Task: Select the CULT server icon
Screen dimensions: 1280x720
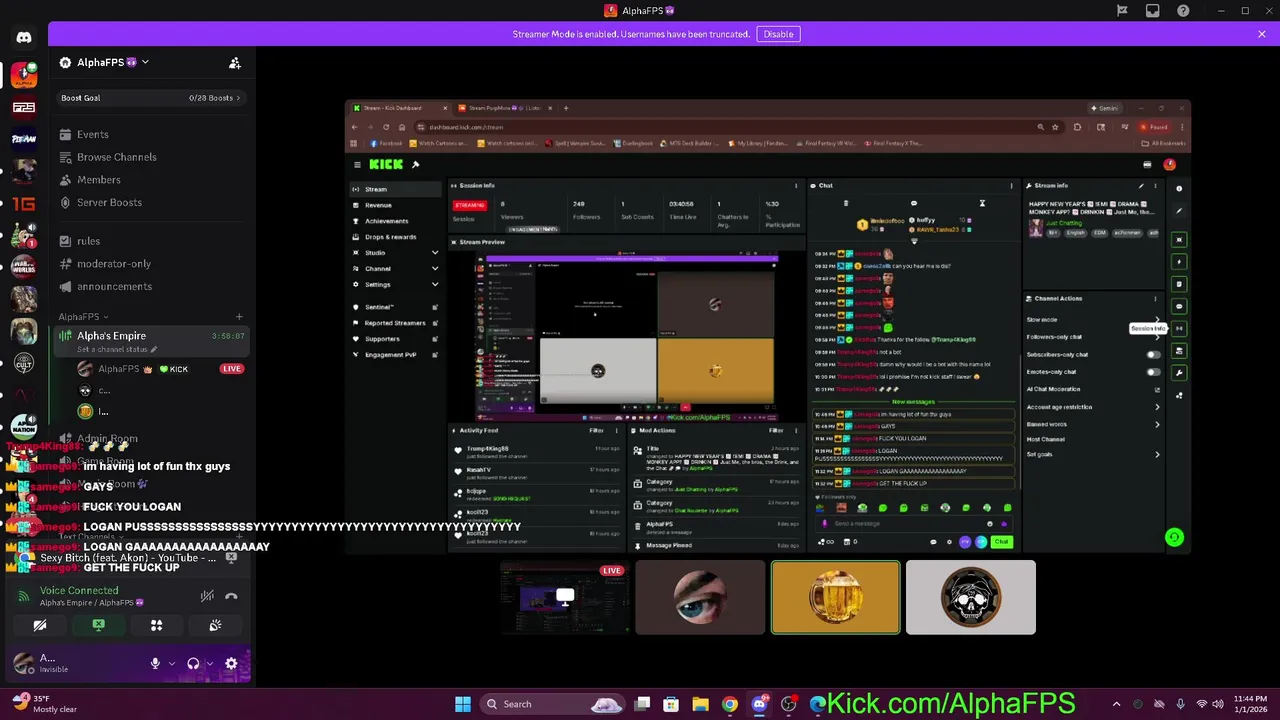Action: point(24,363)
